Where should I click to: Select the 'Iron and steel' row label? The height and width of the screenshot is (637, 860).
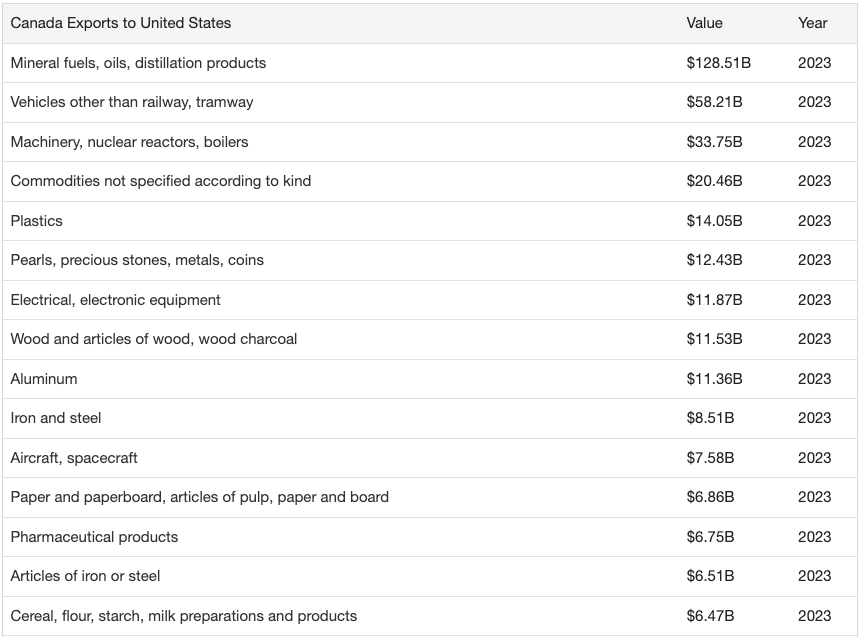coord(56,418)
